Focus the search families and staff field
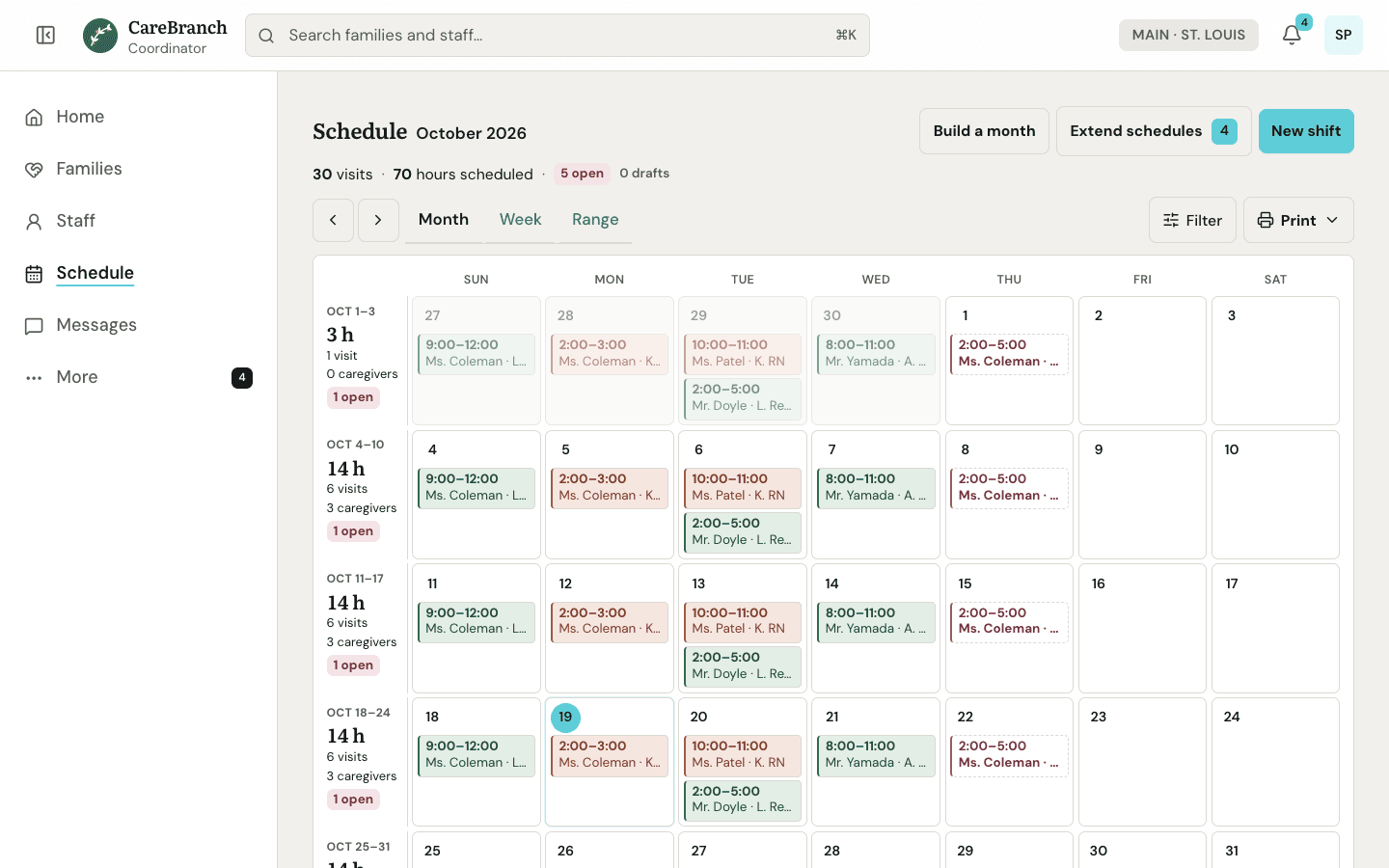This screenshot has width=1389, height=868. (558, 36)
